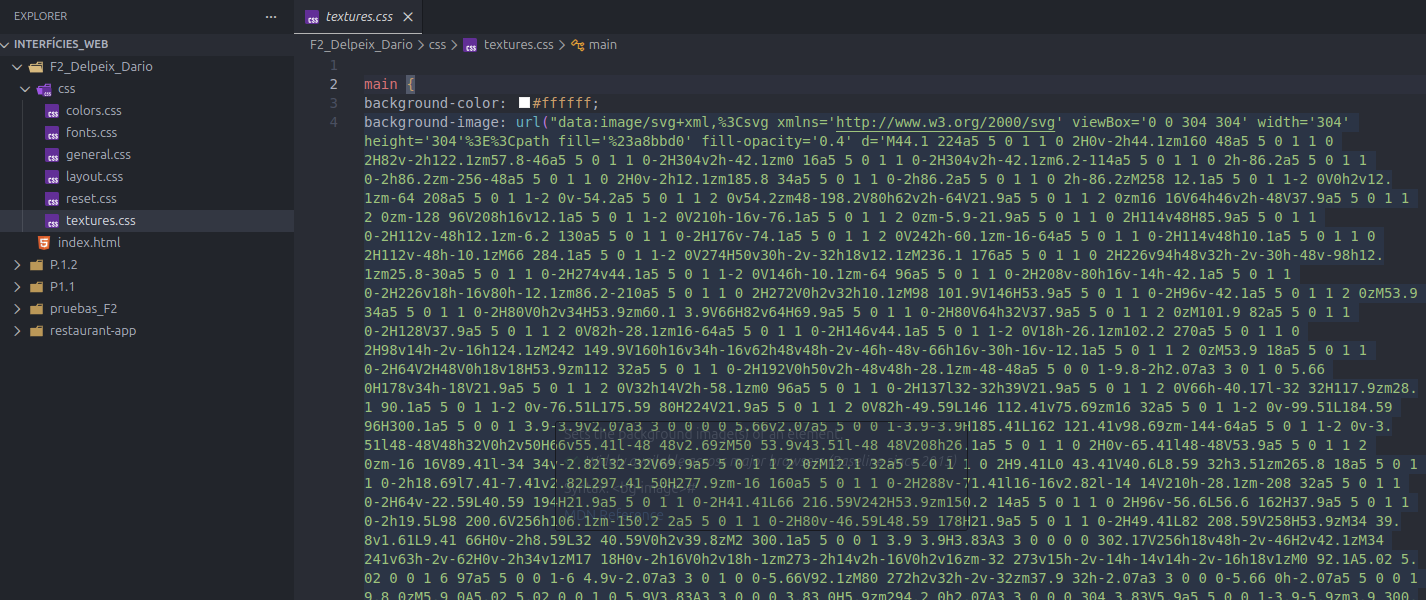Screen dimensions: 1426x600
Task: Expand the pruebas_F2 folder
Action: 15,309
